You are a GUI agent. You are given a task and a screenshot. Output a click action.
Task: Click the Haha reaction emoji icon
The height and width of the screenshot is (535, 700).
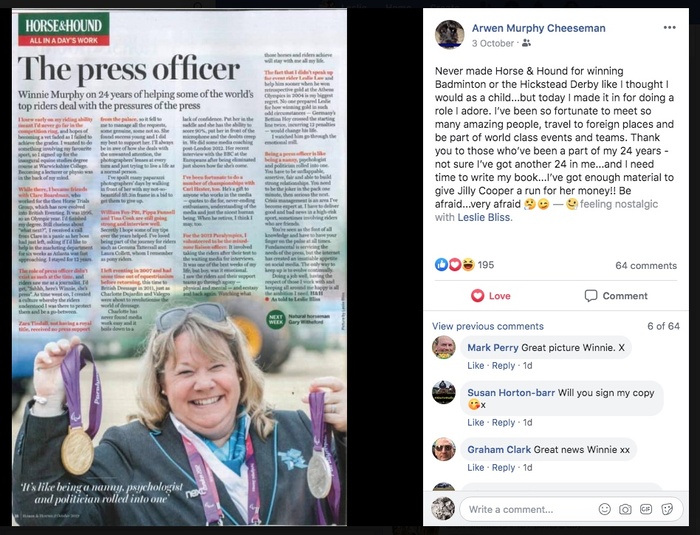(468, 265)
